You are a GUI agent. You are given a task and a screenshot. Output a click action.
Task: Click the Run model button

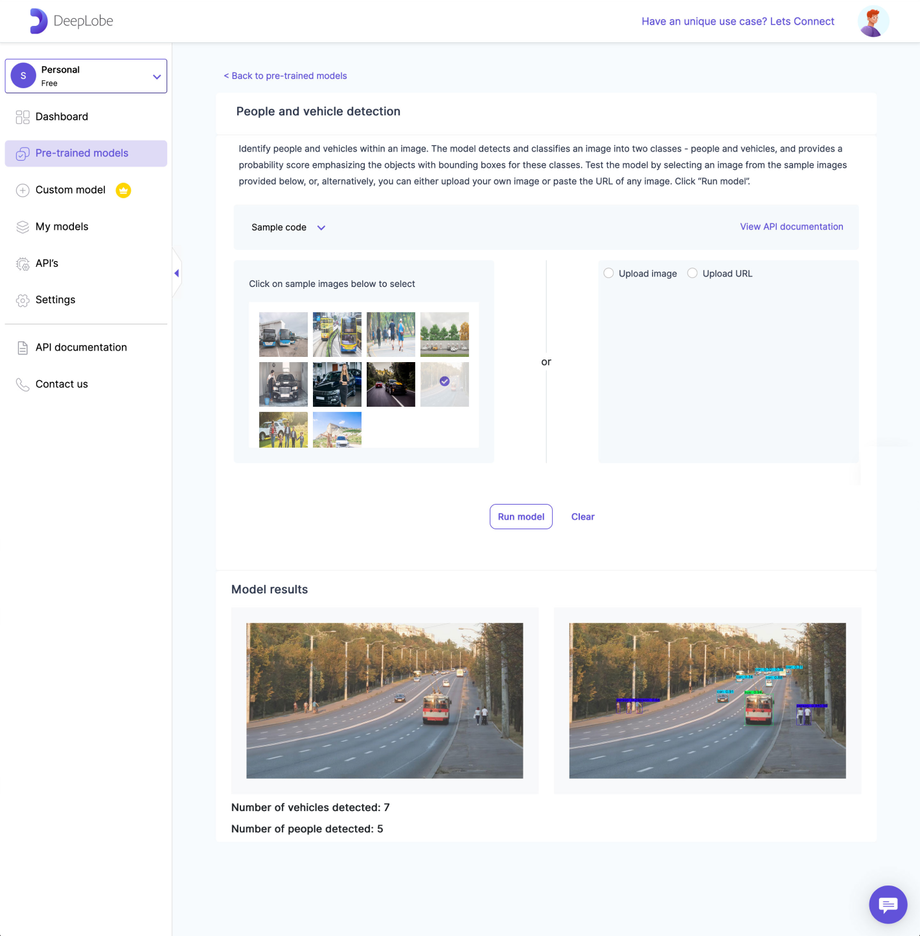[x=521, y=516]
